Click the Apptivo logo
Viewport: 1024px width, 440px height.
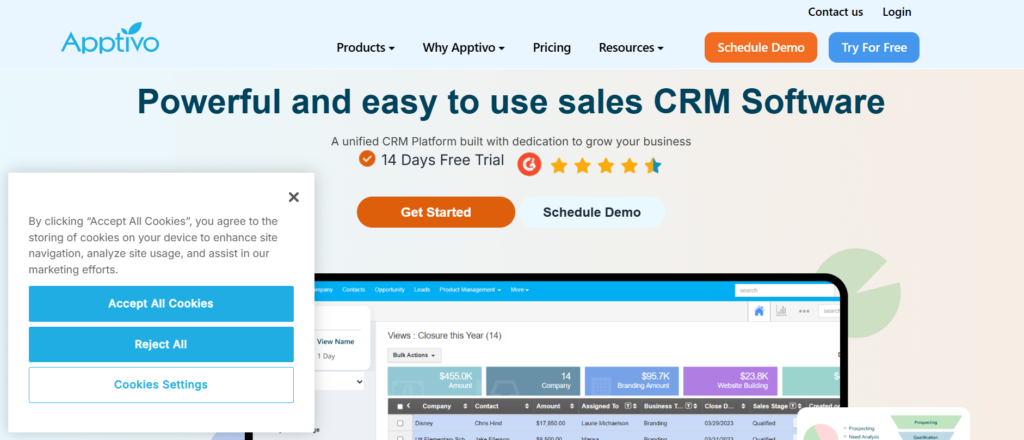click(x=109, y=40)
